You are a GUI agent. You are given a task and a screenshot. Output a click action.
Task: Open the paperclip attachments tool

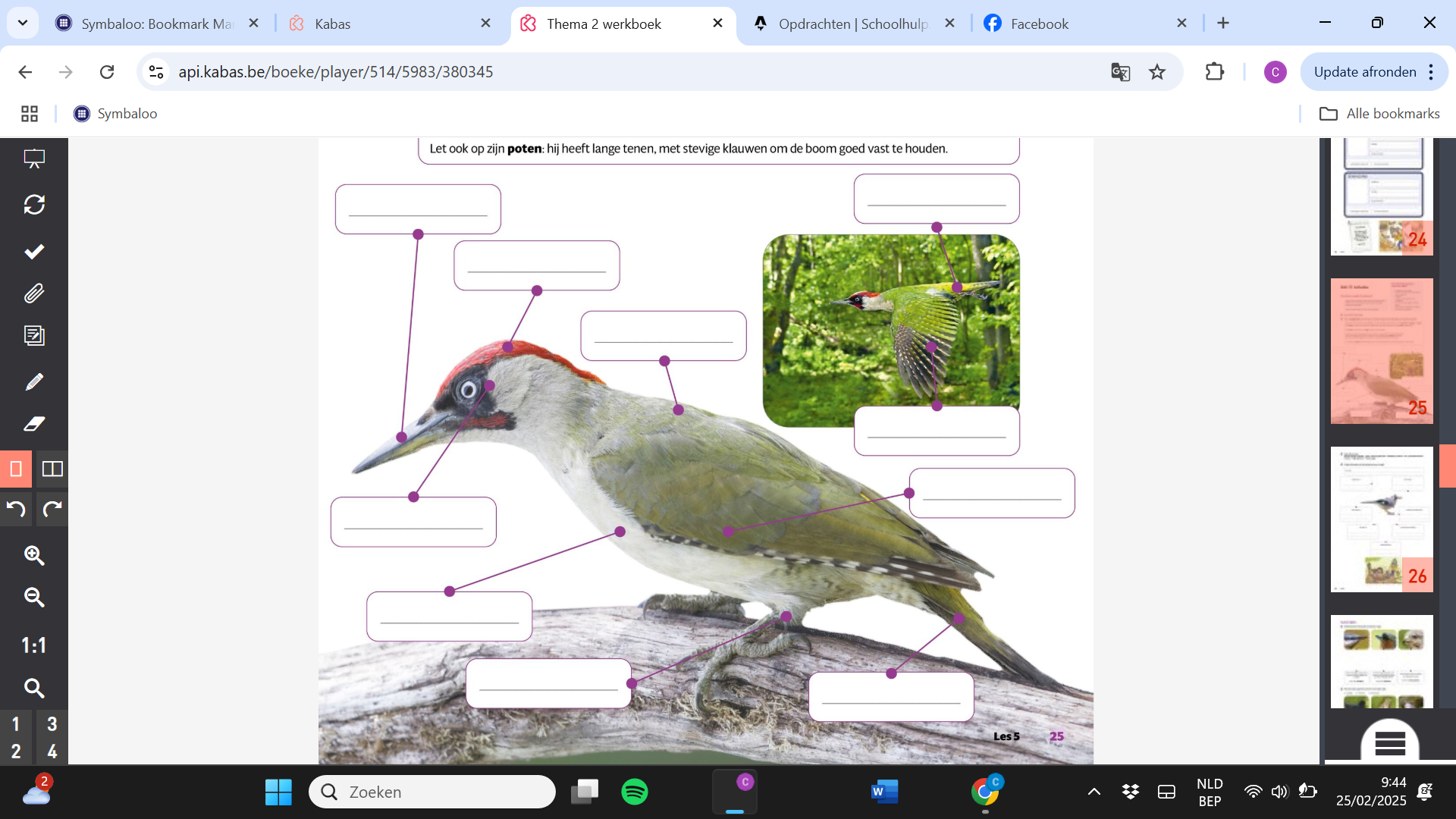click(34, 293)
